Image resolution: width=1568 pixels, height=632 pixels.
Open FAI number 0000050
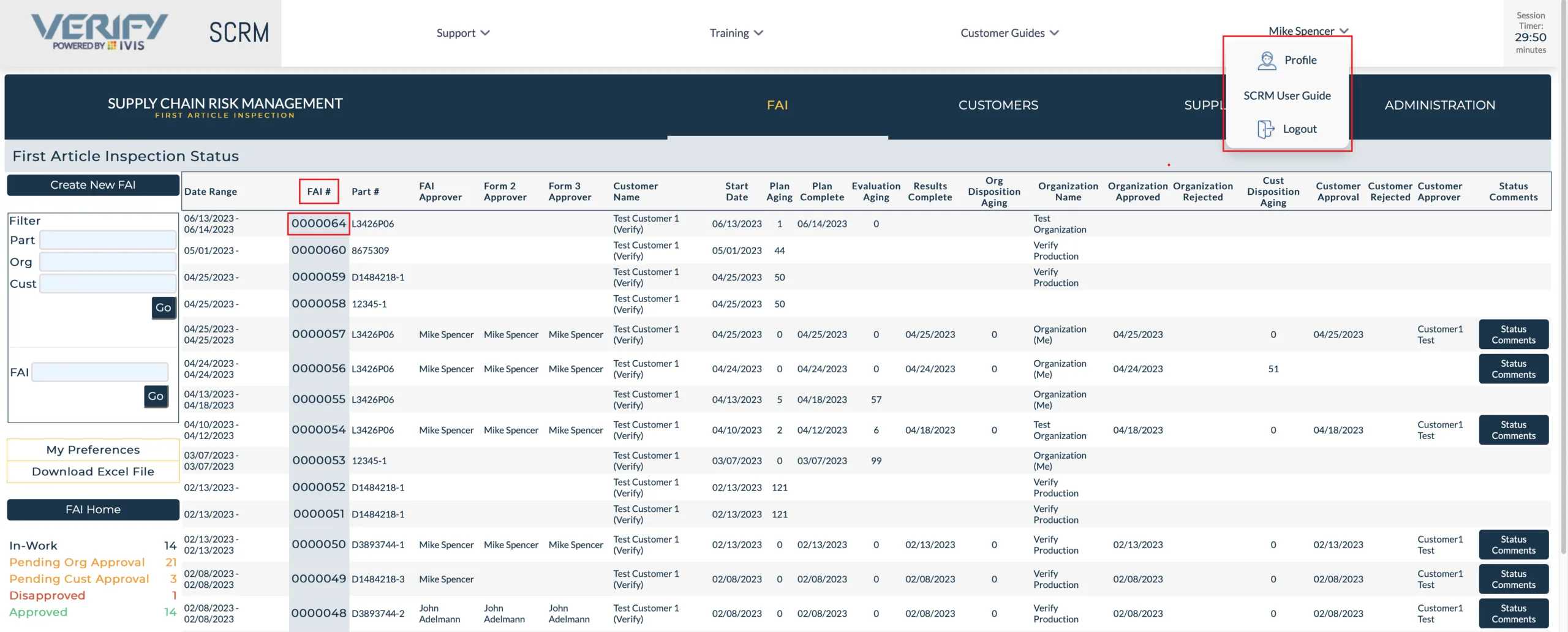coord(318,544)
